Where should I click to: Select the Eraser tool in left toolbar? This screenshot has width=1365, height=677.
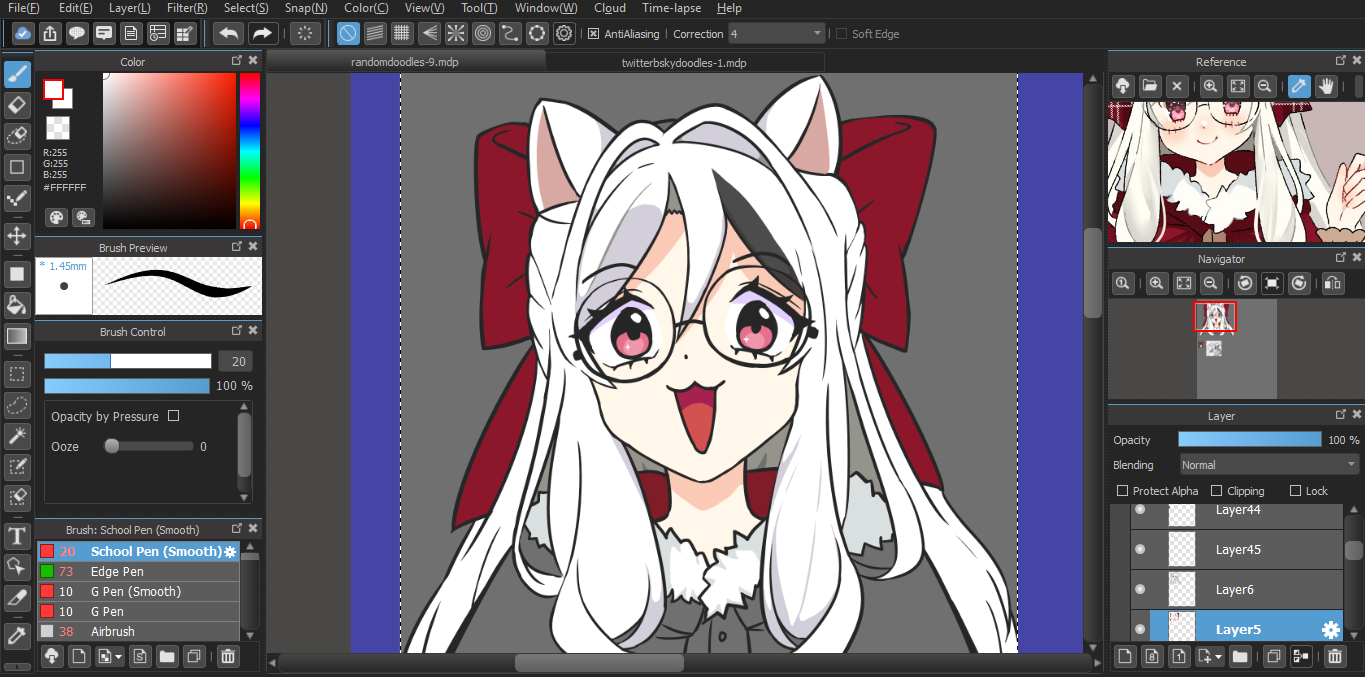pyautogui.click(x=17, y=105)
